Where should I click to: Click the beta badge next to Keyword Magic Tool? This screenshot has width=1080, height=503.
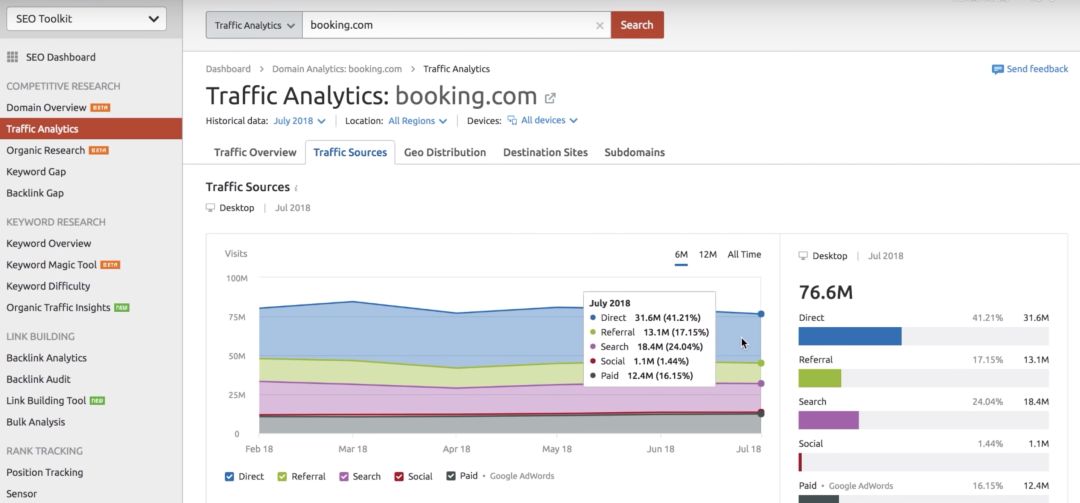coord(110,265)
